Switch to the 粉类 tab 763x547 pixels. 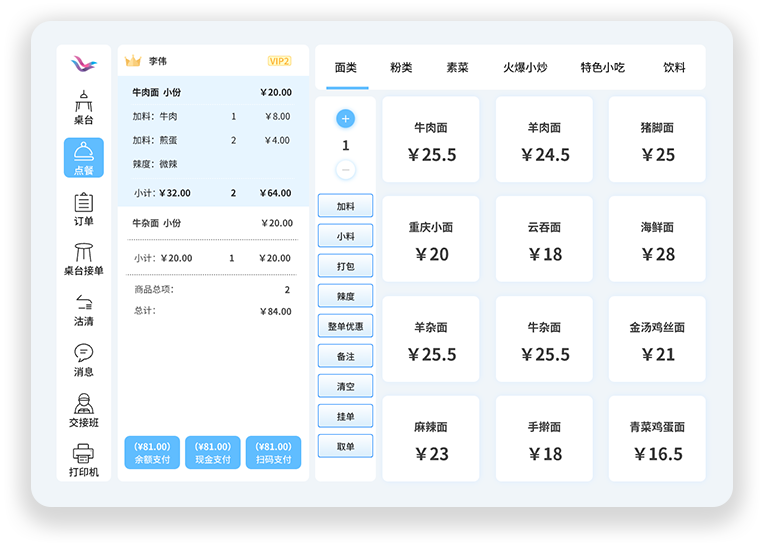pyautogui.click(x=401, y=68)
